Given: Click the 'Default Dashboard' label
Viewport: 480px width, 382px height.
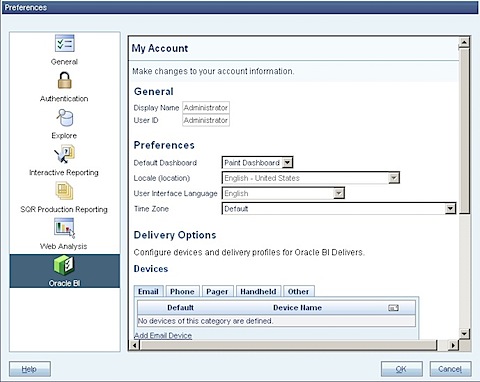Looking at the screenshot, I should (165, 163).
